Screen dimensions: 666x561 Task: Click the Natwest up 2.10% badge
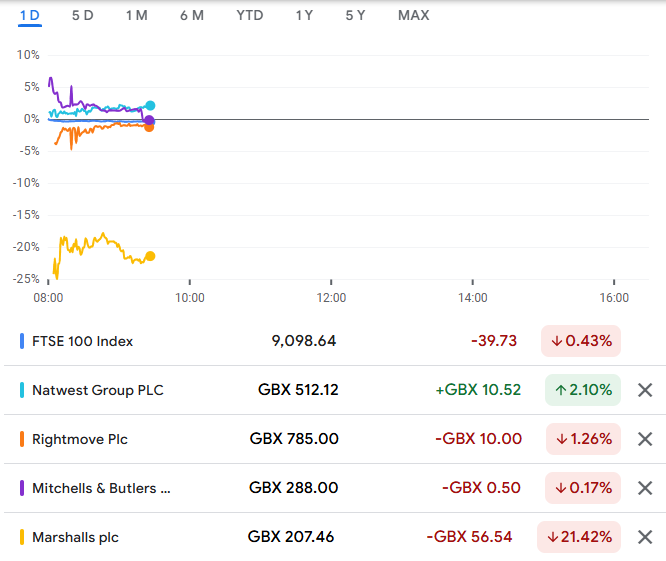tap(583, 390)
